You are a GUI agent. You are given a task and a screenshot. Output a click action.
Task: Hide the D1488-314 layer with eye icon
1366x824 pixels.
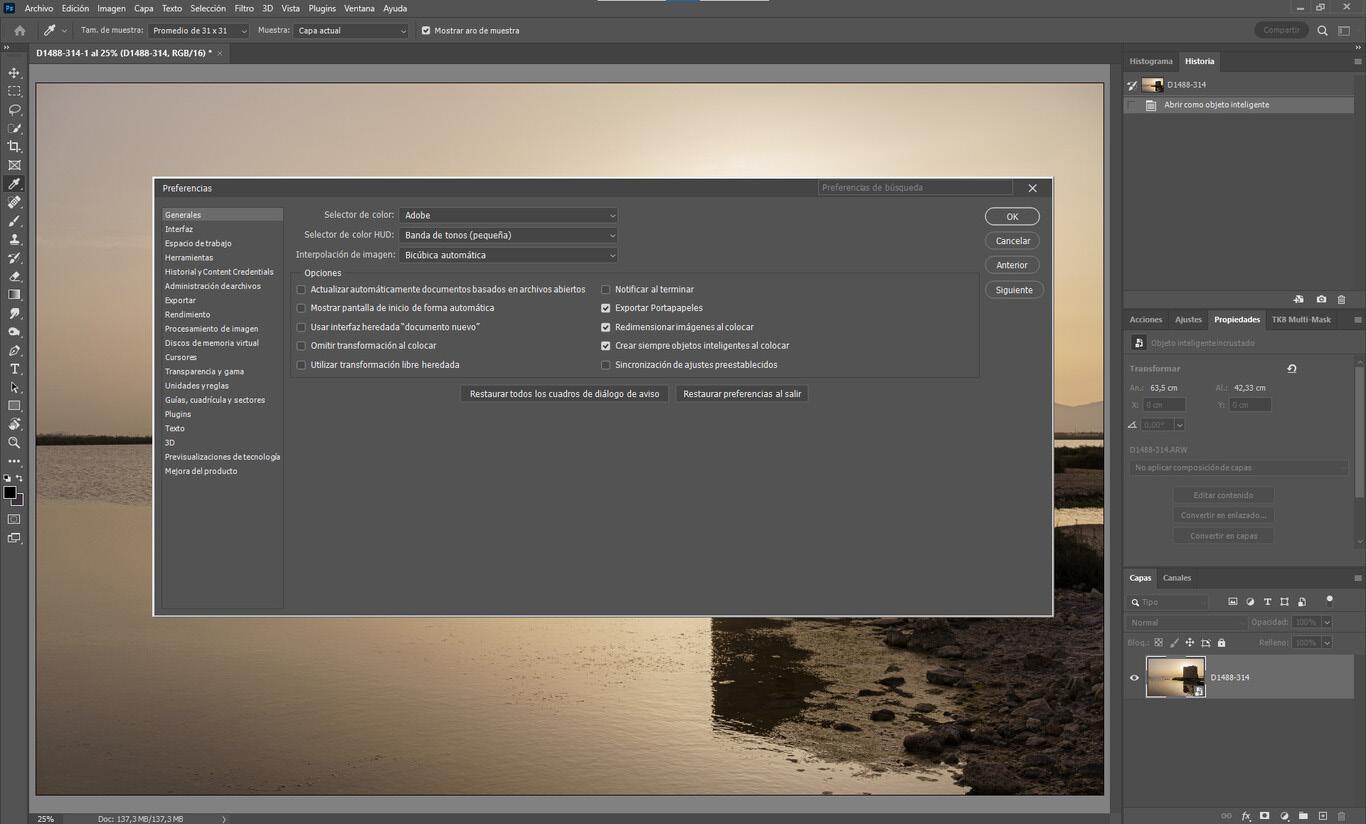tap(1134, 677)
